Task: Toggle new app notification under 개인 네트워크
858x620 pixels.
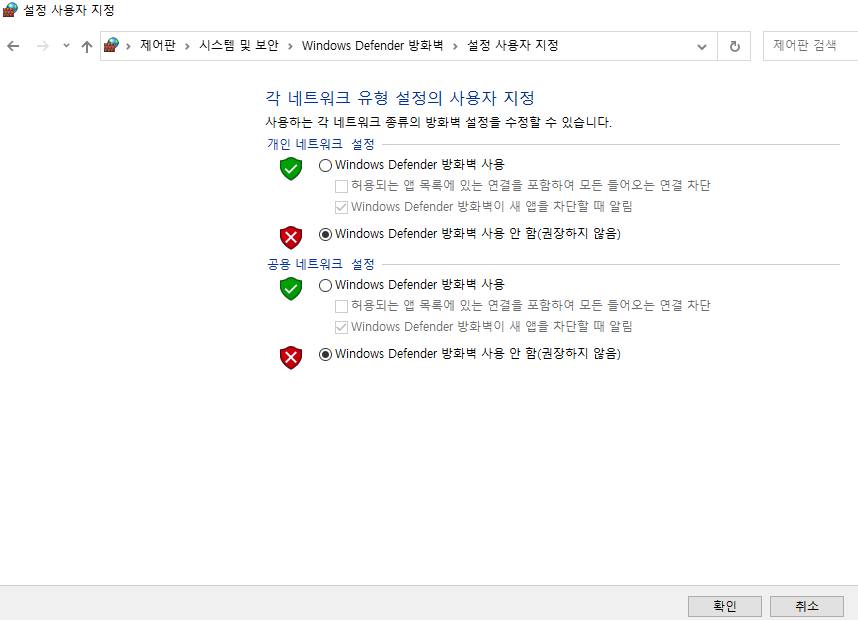Action: pos(341,207)
